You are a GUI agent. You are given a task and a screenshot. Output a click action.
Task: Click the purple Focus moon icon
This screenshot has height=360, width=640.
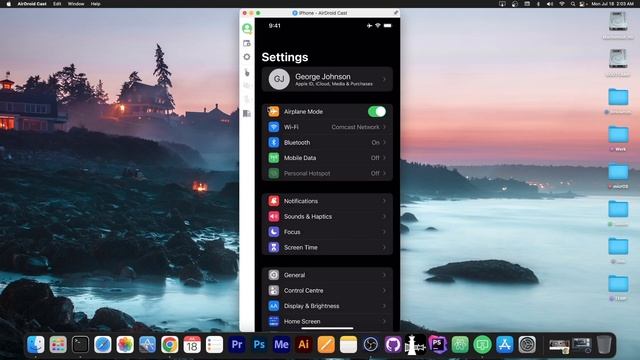274,232
